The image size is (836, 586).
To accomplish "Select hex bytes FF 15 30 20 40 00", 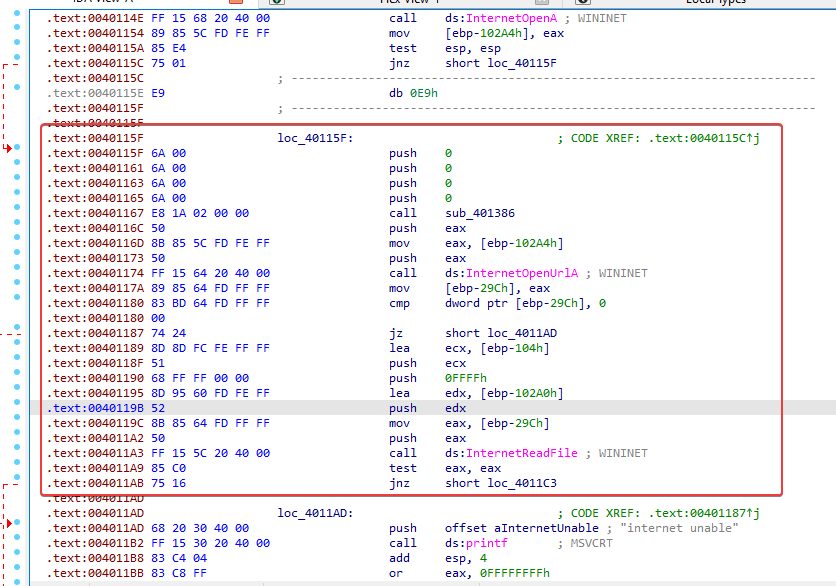I will click(x=211, y=543).
